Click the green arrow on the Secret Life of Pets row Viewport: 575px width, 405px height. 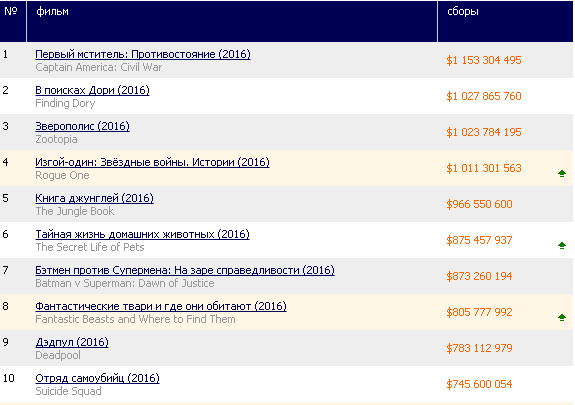tap(561, 245)
